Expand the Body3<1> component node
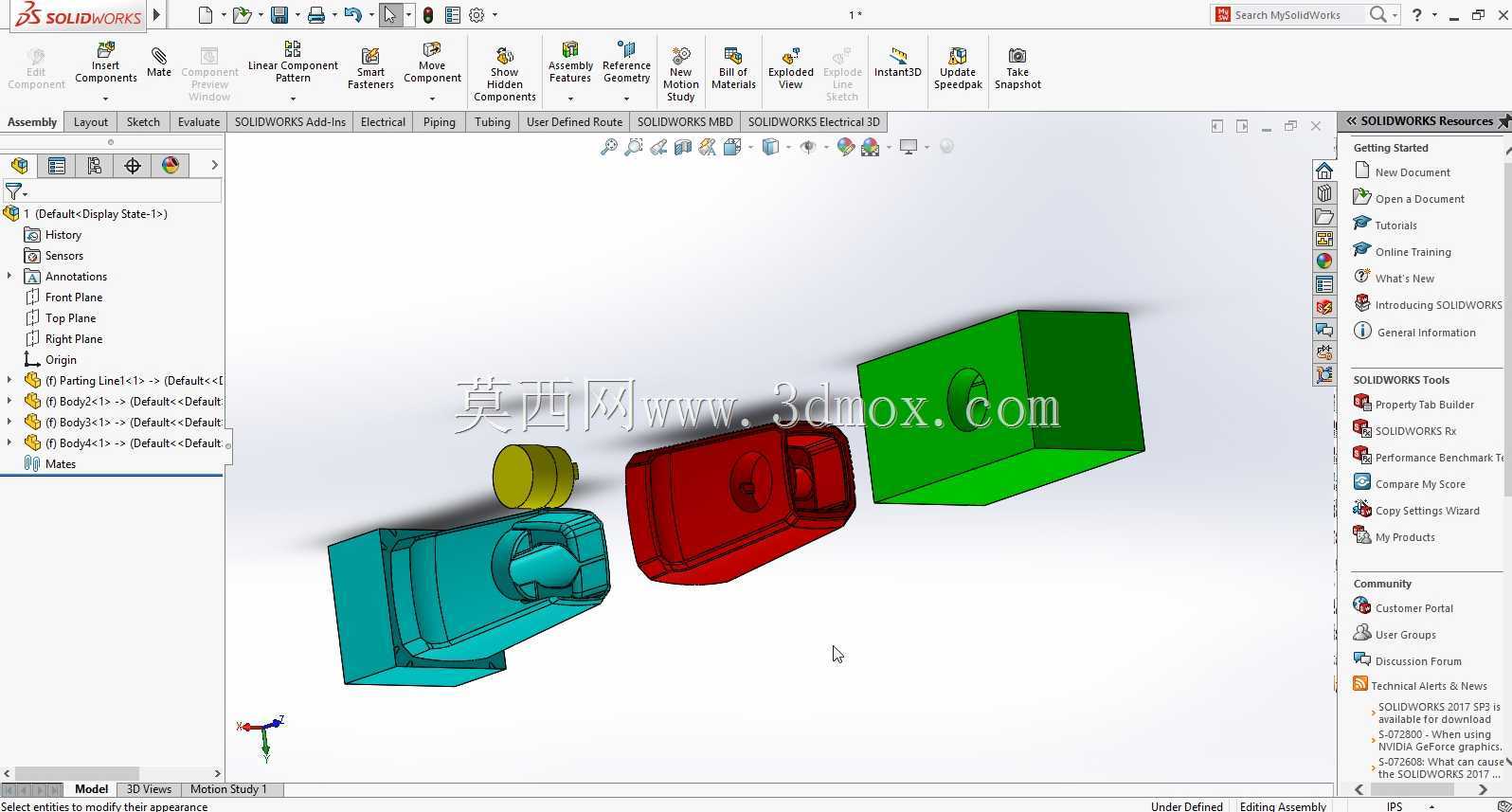 tap(9, 423)
